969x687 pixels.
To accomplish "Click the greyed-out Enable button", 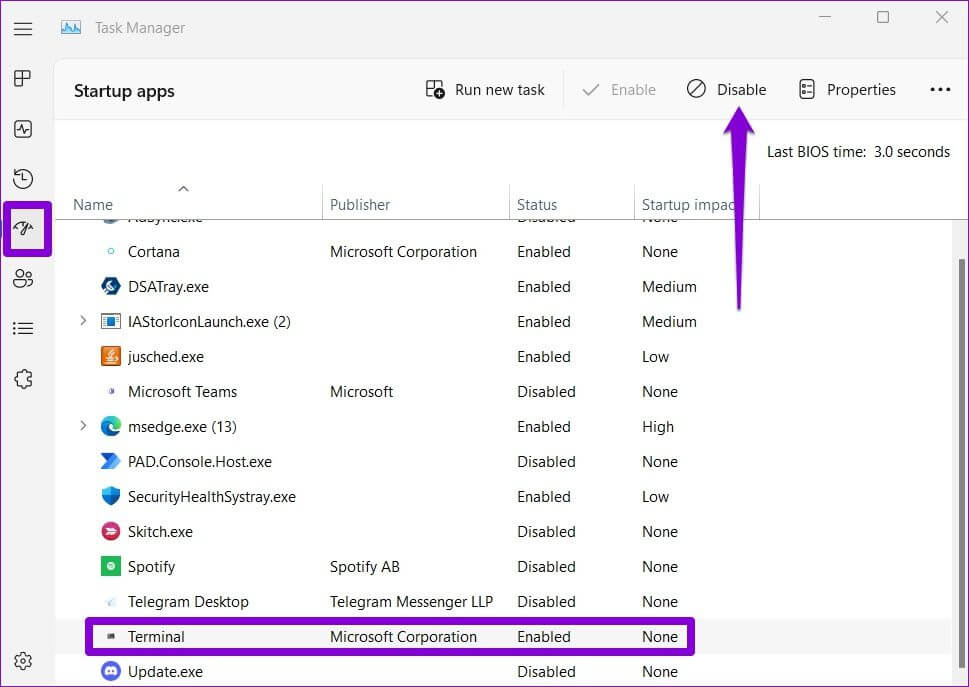I will click(x=619, y=90).
